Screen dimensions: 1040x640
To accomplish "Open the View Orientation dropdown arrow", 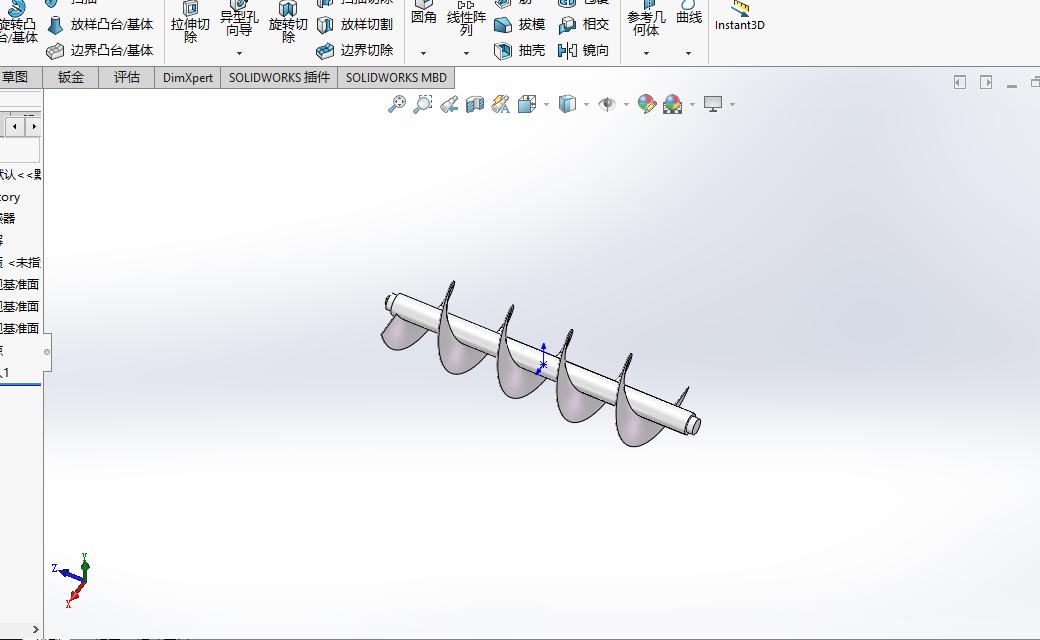I will 547,104.
